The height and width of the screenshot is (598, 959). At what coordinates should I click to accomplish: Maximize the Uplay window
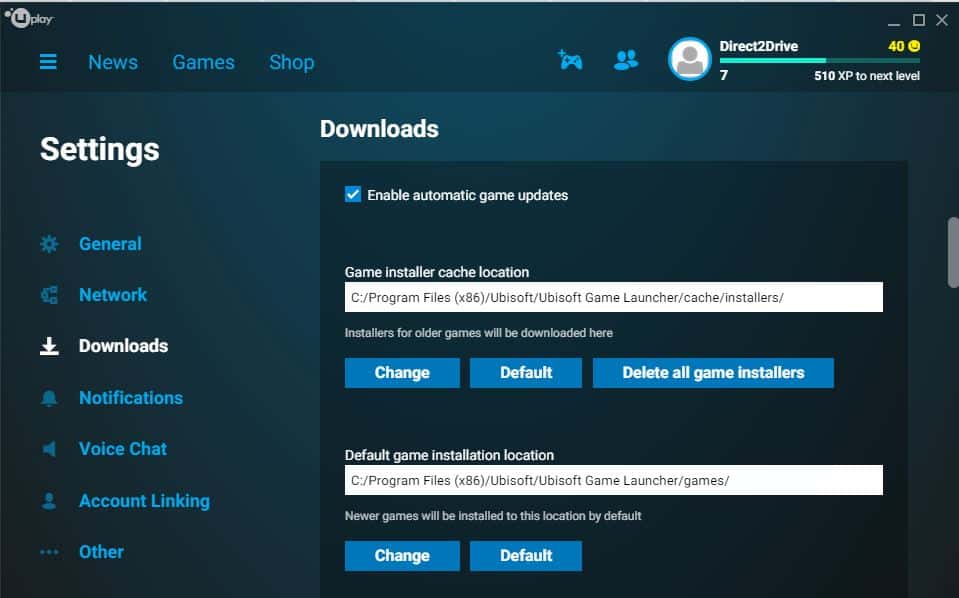coord(919,20)
